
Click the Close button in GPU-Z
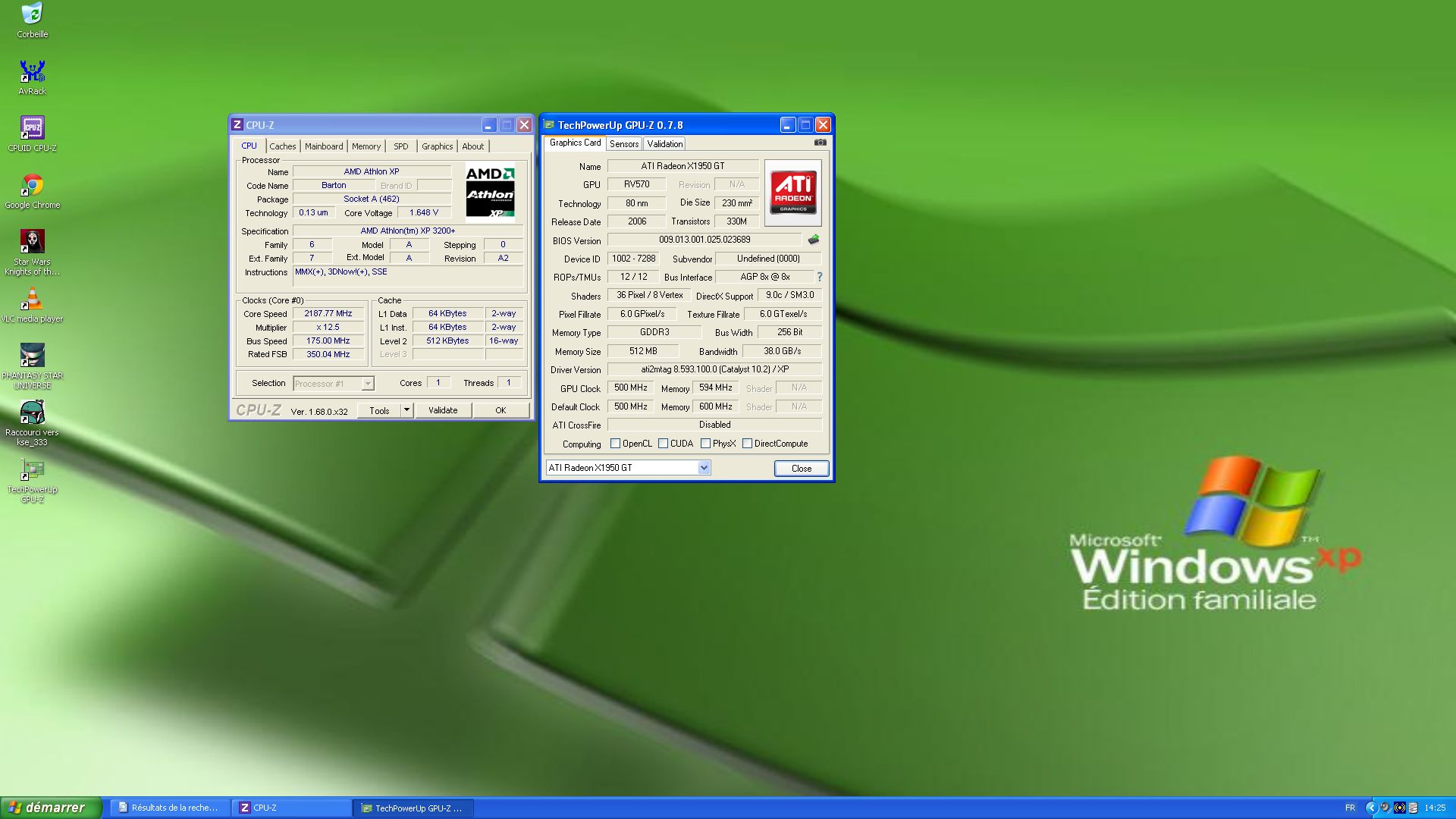[x=802, y=468]
